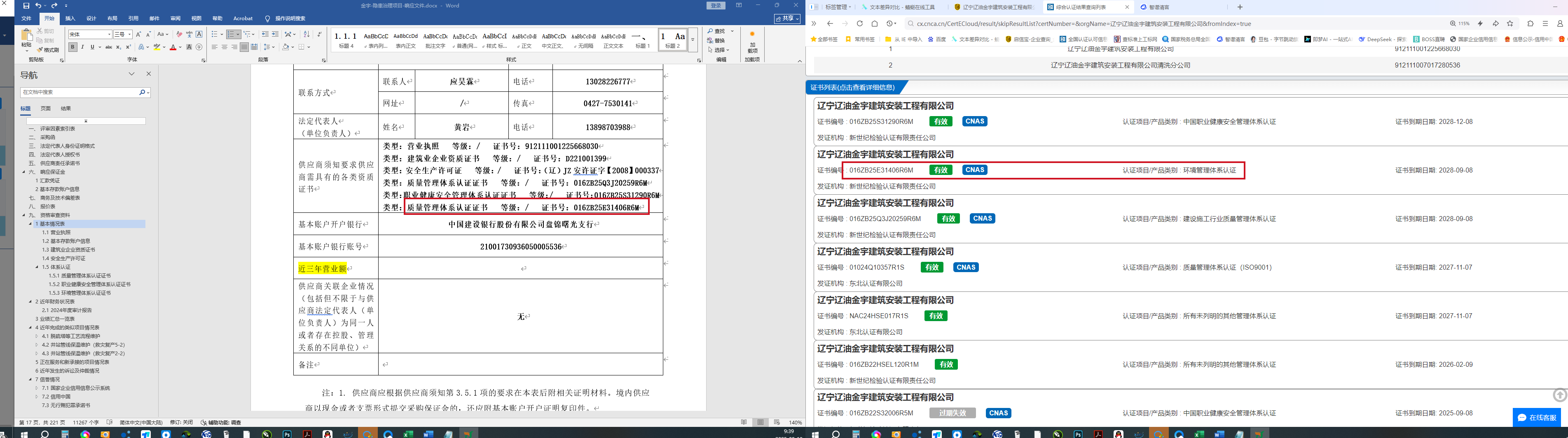Apply distributed alignment to the paragraph
This screenshot has height=438, width=1568.
tap(254, 47)
